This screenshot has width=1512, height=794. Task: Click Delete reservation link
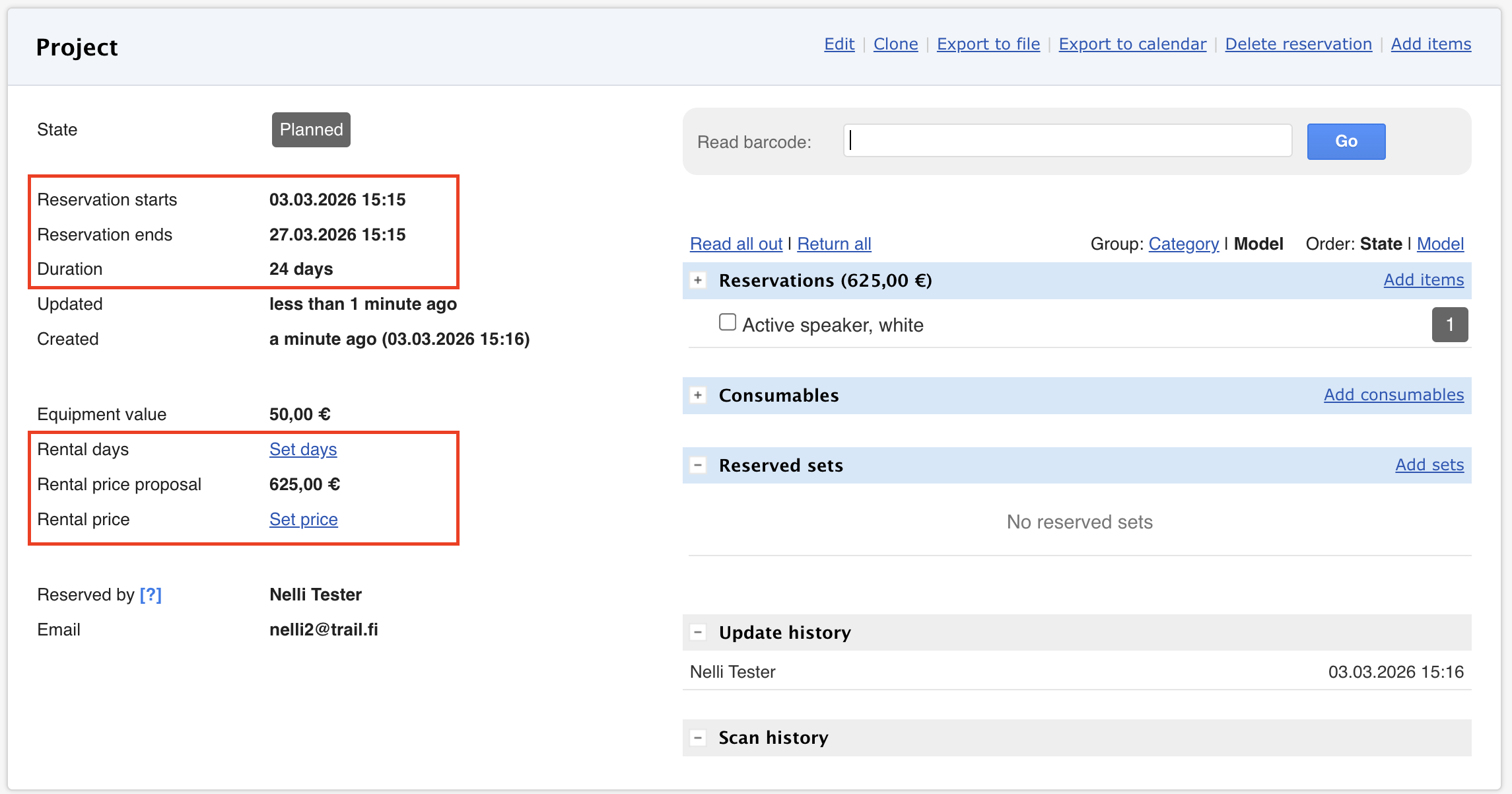point(1298,44)
